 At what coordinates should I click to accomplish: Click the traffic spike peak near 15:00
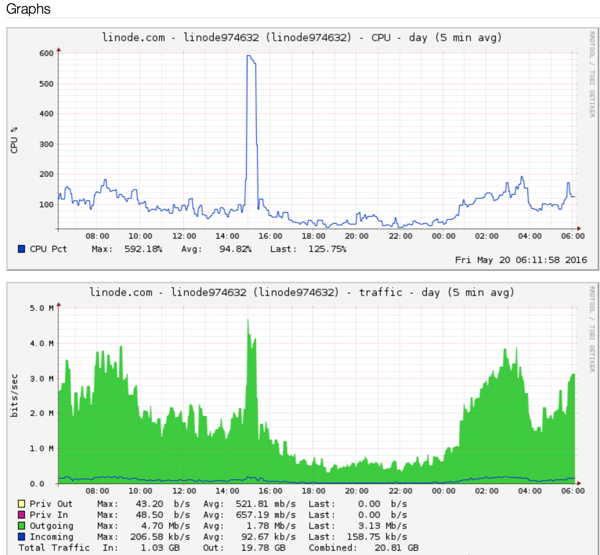point(248,321)
